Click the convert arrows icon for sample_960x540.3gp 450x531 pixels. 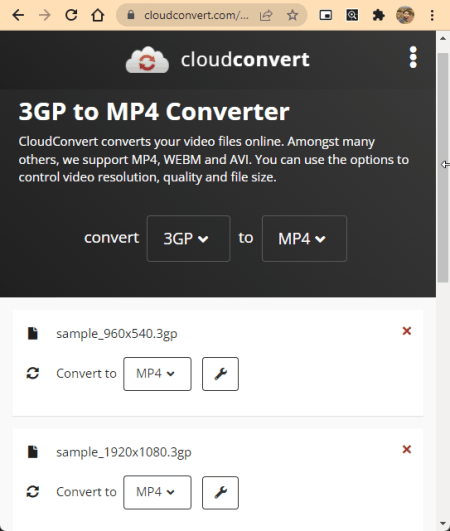click(33, 373)
